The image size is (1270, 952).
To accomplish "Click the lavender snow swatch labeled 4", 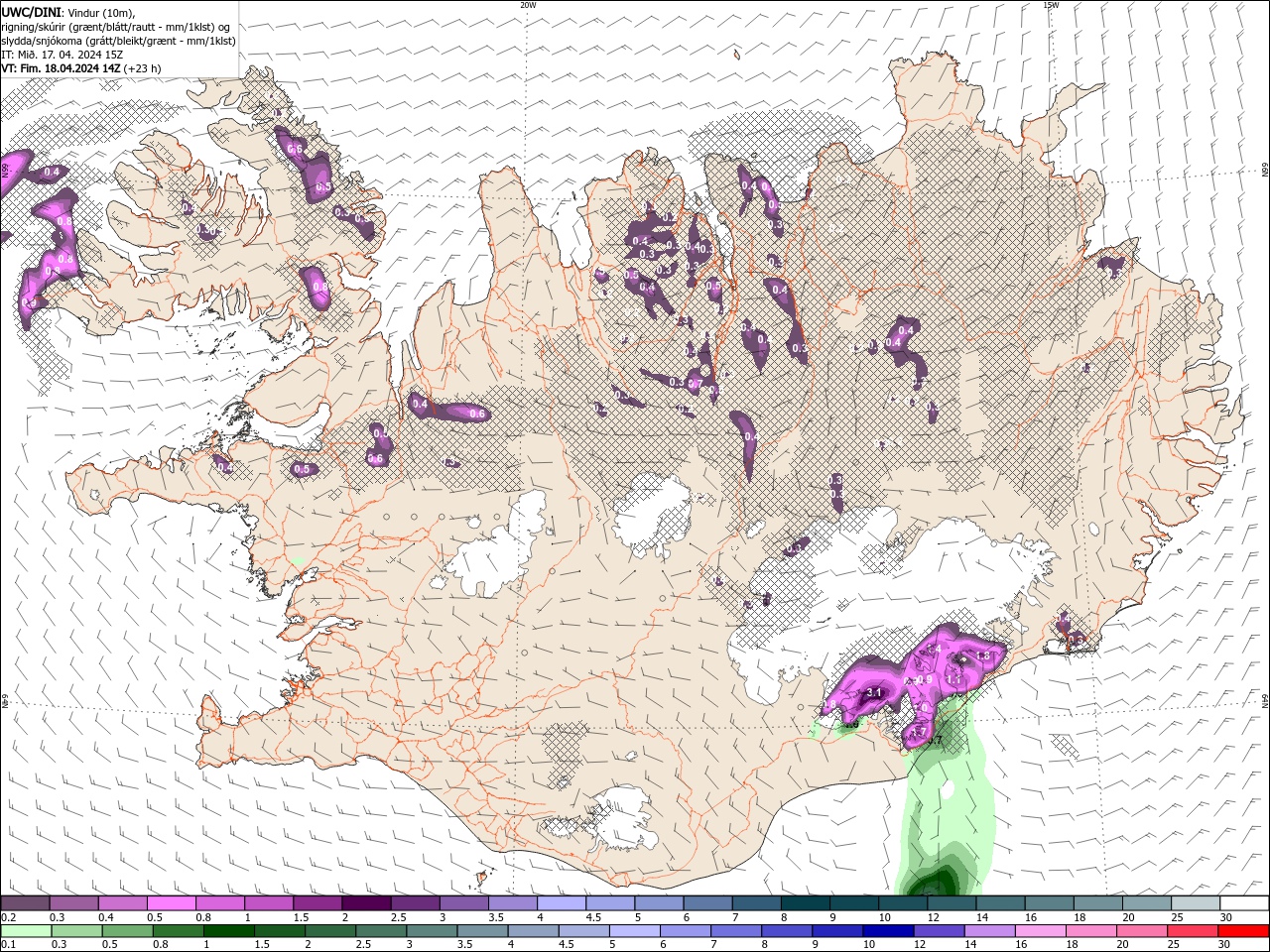I will click(560, 903).
